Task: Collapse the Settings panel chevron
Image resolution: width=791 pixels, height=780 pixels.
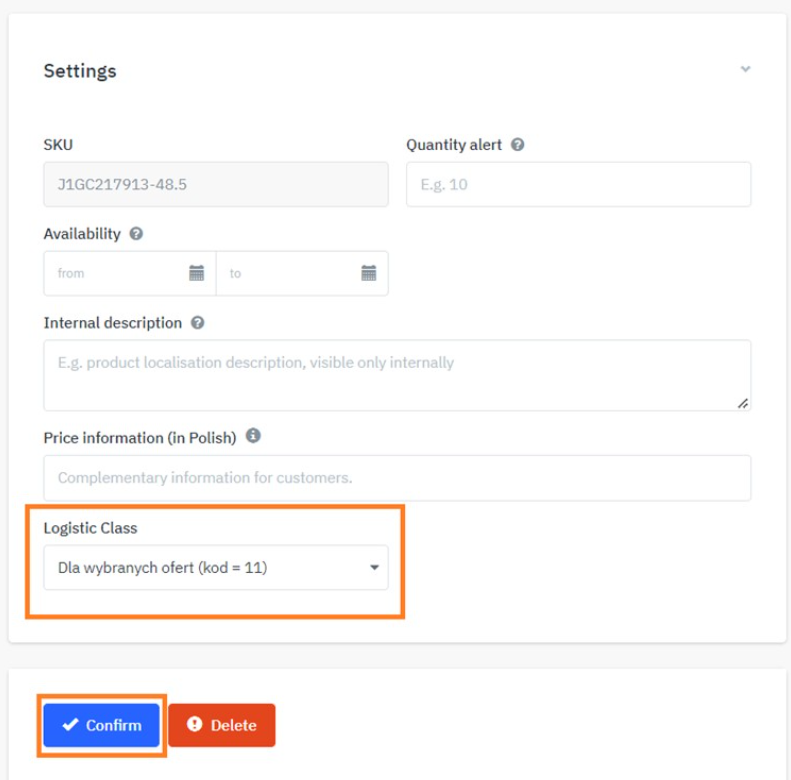Action: (x=744, y=70)
